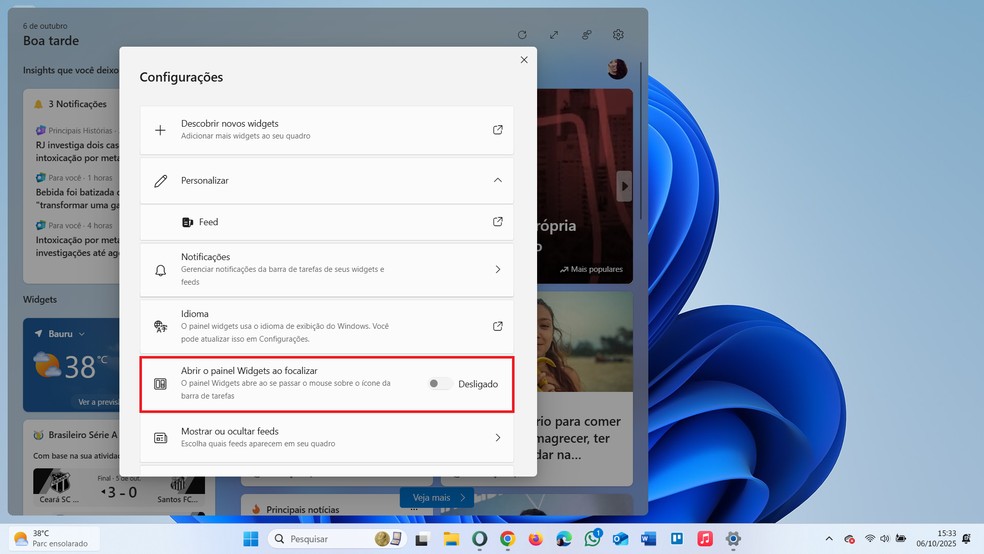Open WhatsApp from the taskbar
984x554 pixels.
pos(593,539)
